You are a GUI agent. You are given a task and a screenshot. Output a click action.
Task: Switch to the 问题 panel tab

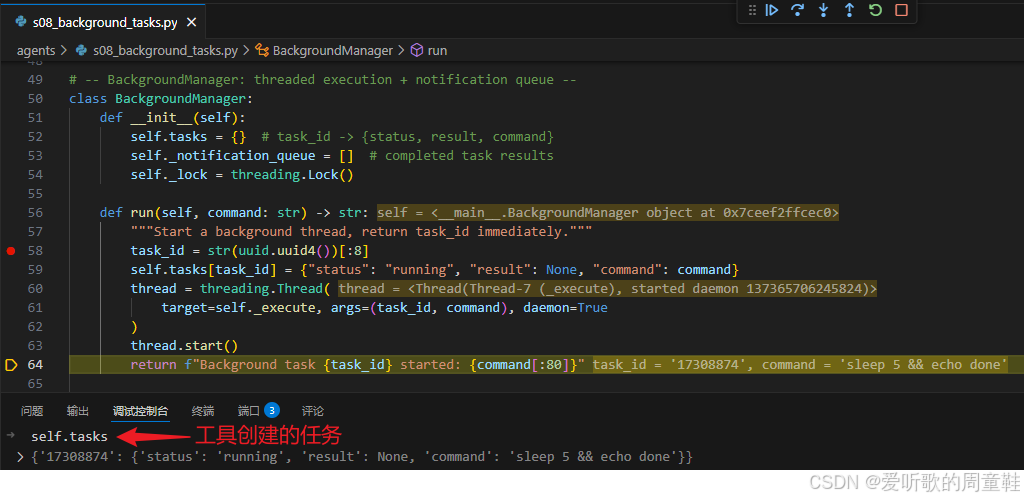click(32, 411)
